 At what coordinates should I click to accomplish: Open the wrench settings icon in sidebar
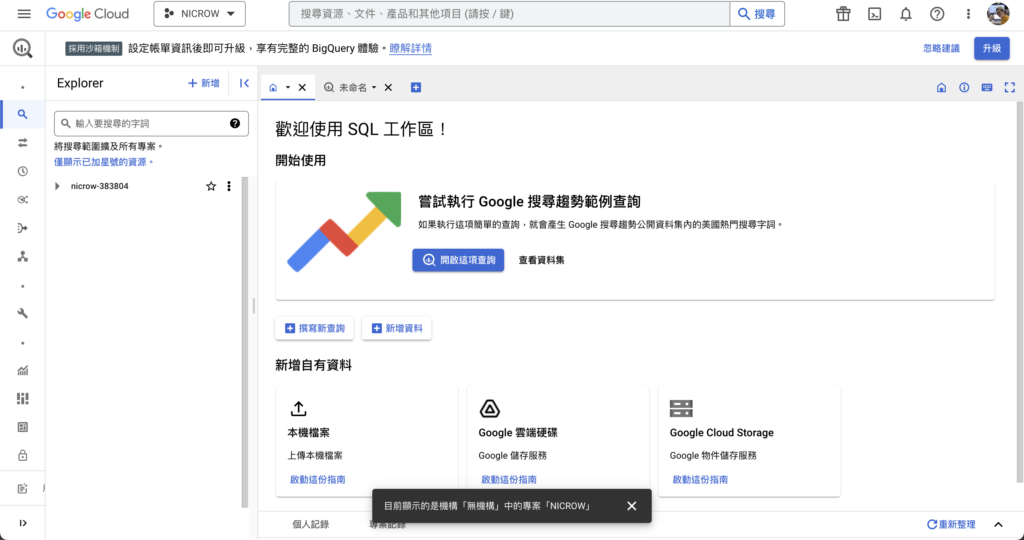23,313
